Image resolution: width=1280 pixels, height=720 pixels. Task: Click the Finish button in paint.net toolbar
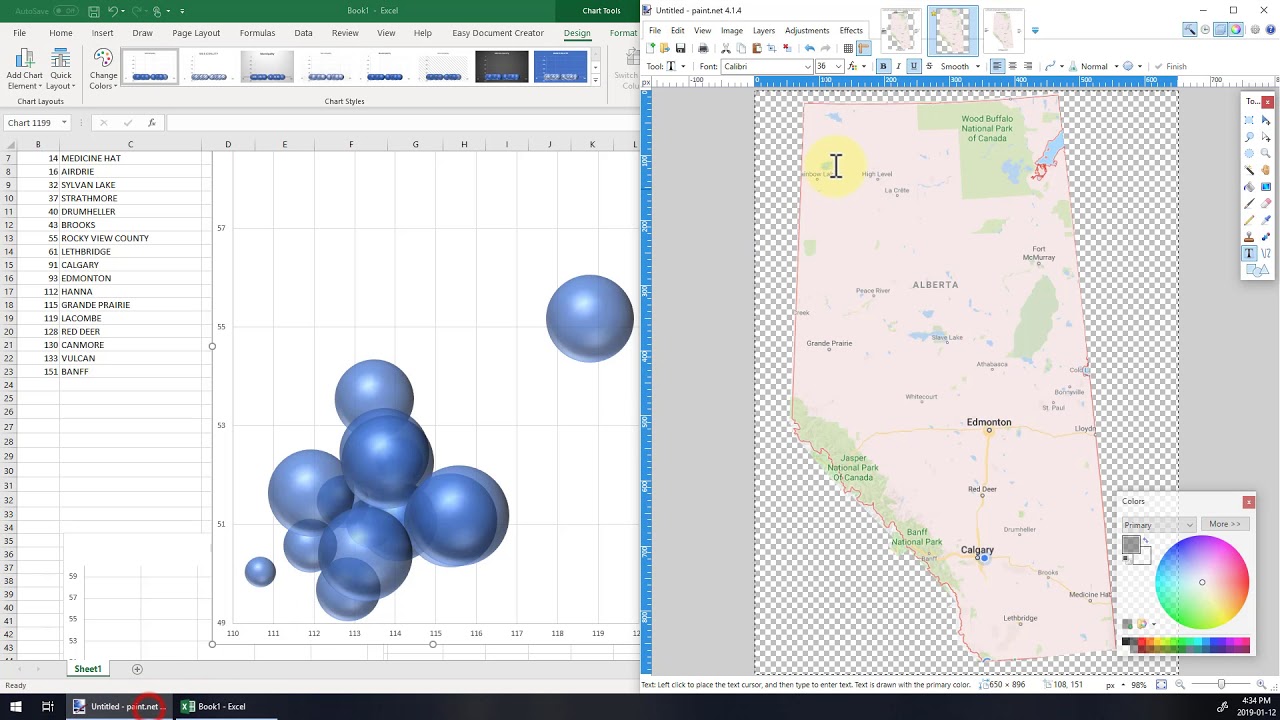click(x=1168, y=66)
